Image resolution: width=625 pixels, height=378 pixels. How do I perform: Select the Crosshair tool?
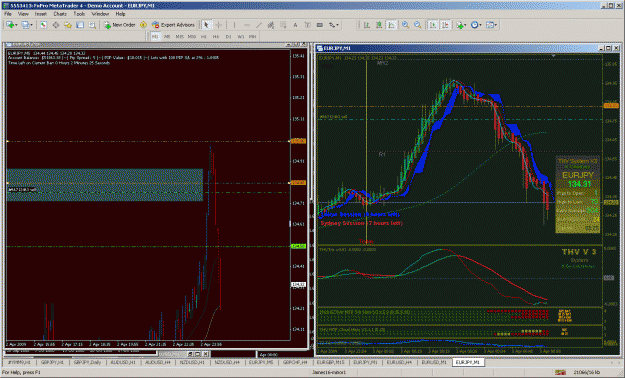pyautogui.click(x=218, y=25)
